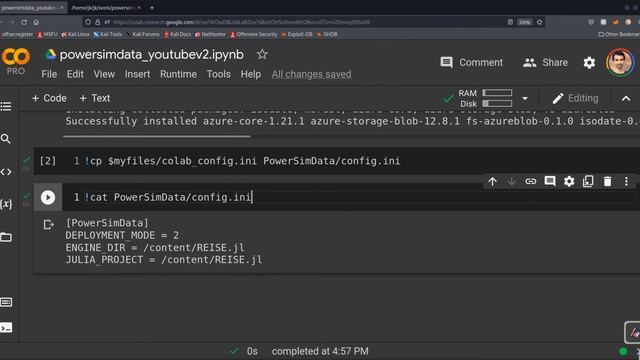
Task: Add a new Text cell
Action: pyautogui.click(x=95, y=98)
